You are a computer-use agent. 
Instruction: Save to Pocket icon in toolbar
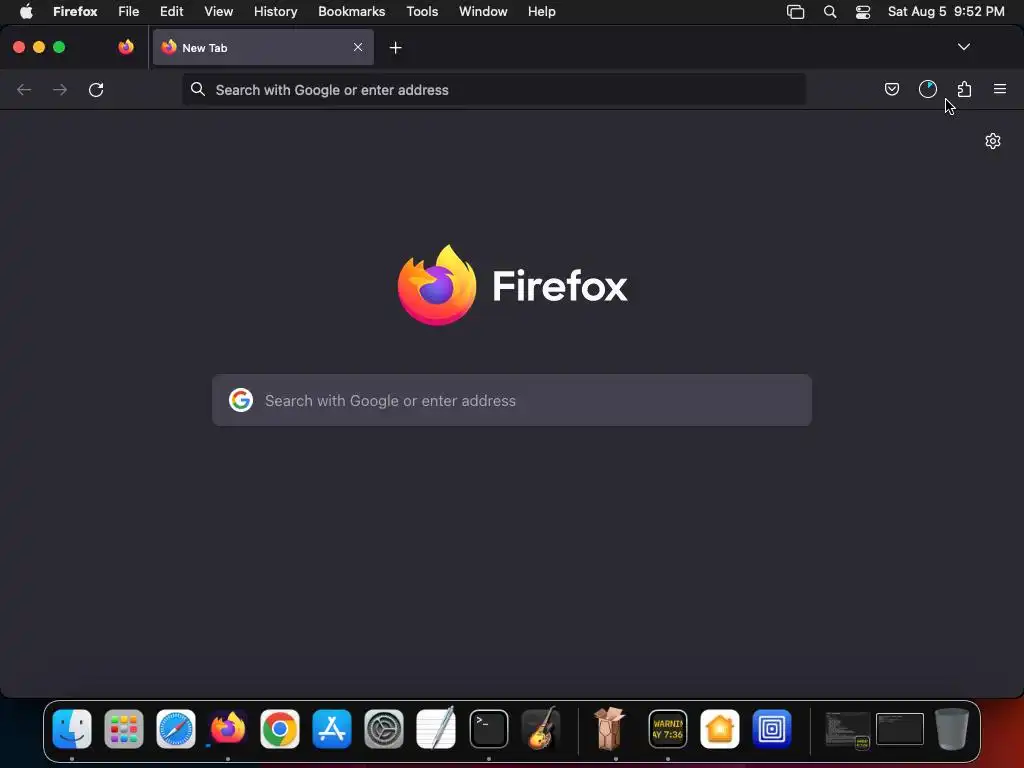tap(891, 89)
